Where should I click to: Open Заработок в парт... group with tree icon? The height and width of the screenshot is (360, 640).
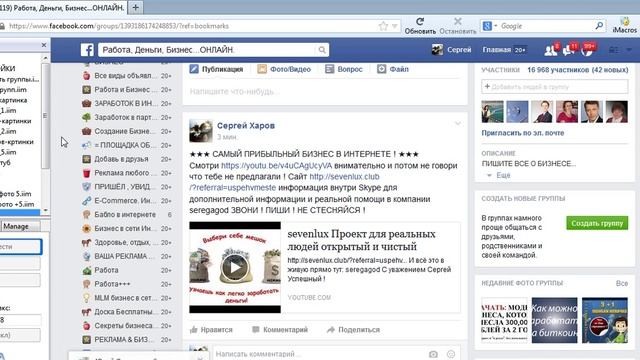tap(127, 117)
